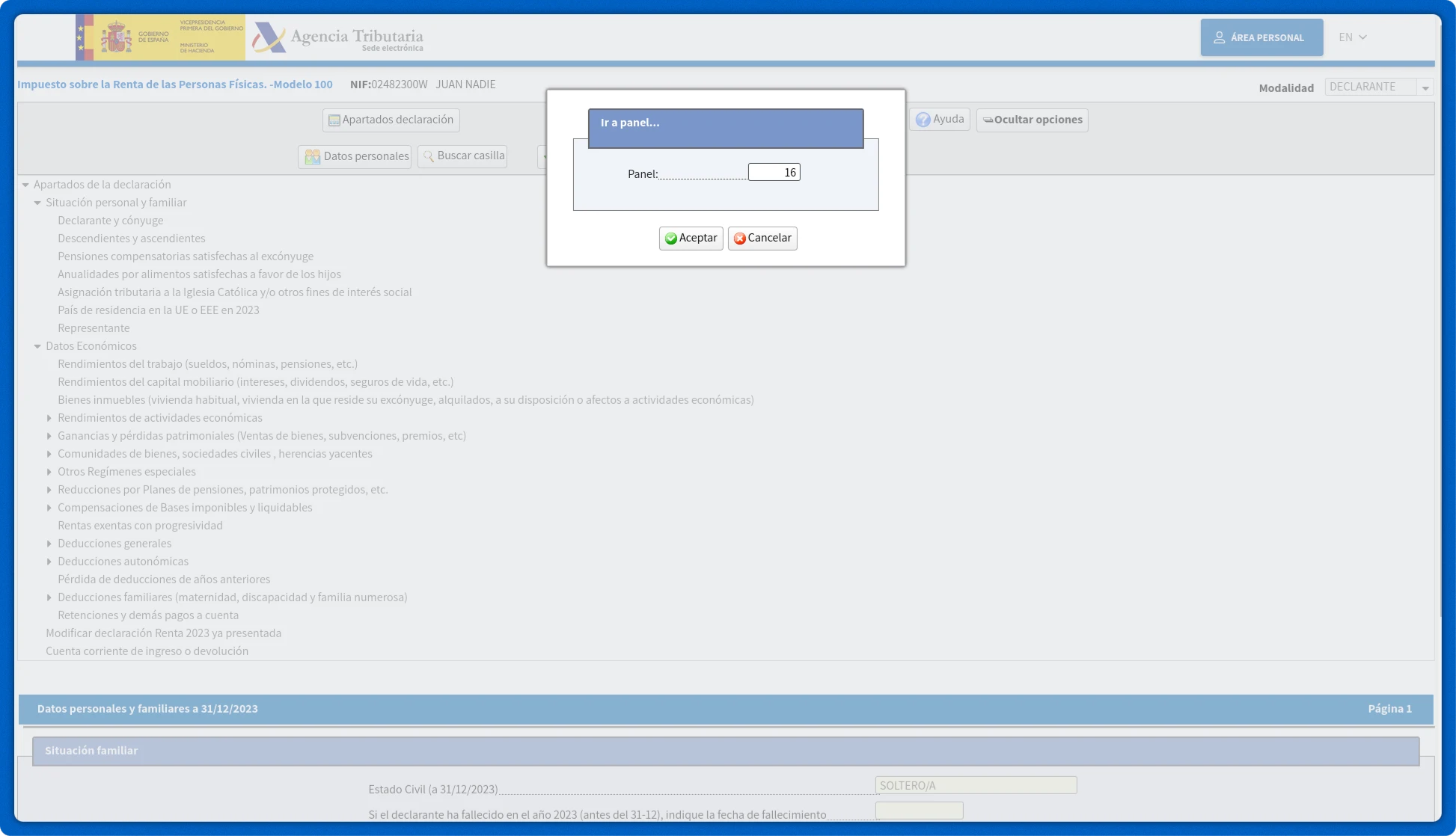The height and width of the screenshot is (836, 1456).
Task: Click the green checkmark Aceptar icon
Action: 671,239
